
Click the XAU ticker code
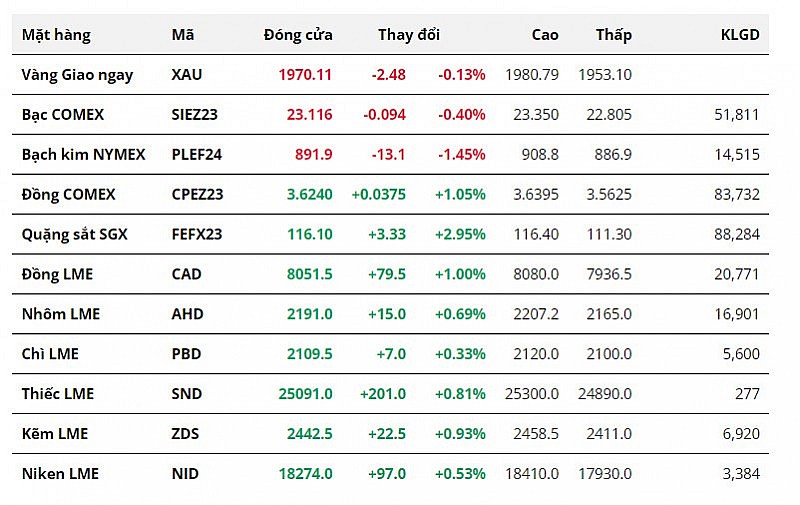point(187,75)
